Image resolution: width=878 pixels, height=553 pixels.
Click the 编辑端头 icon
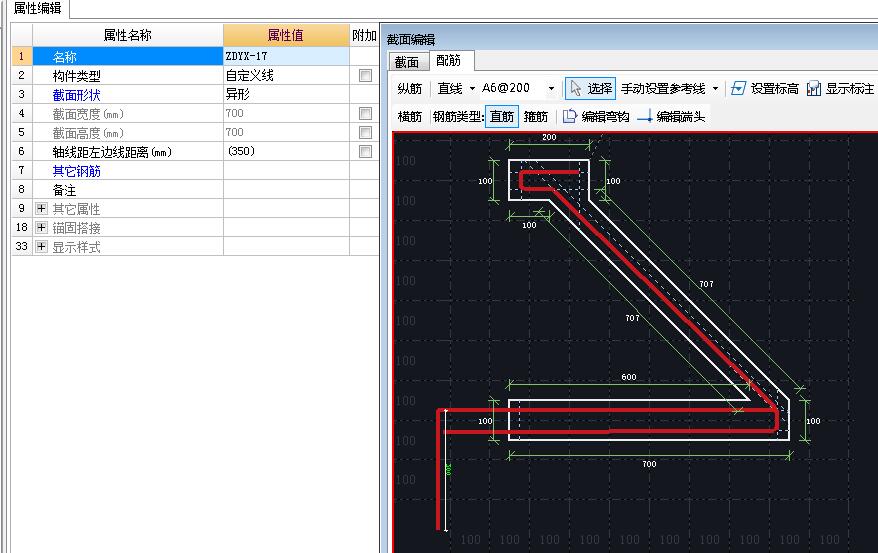click(x=645, y=116)
